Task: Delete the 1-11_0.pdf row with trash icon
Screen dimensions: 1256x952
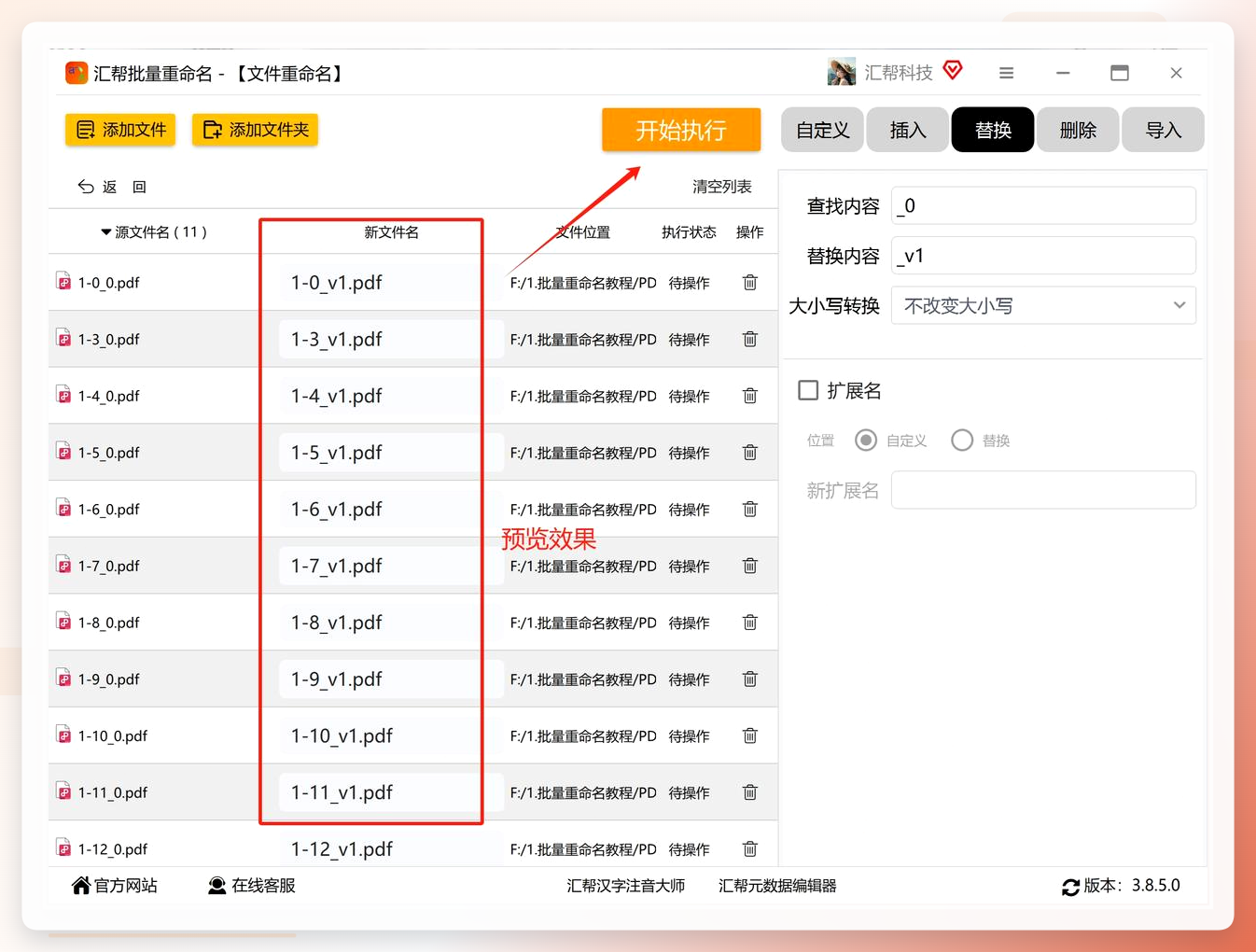Action: (749, 792)
